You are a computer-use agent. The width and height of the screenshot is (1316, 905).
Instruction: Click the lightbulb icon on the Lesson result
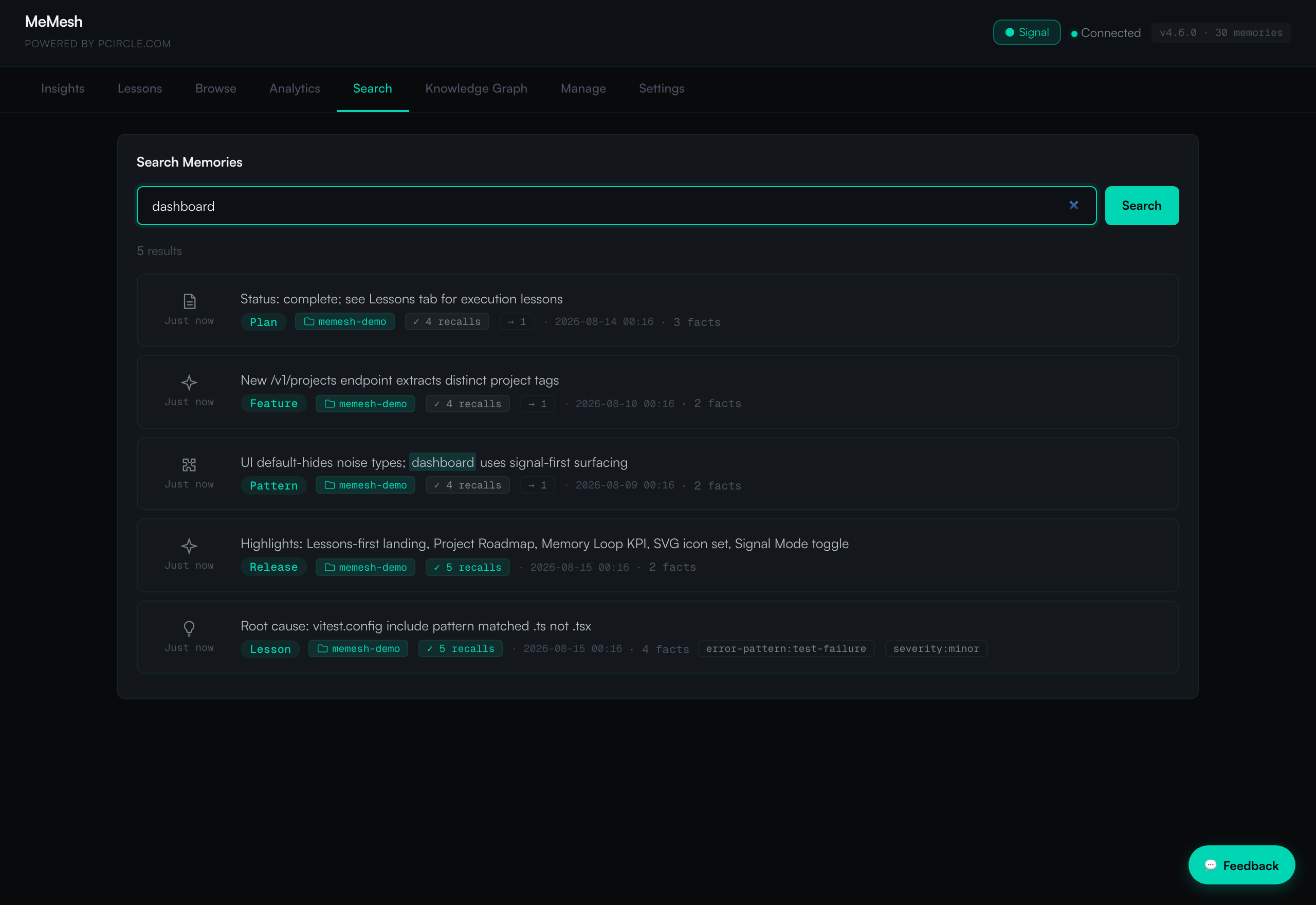click(x=189, y=628)
